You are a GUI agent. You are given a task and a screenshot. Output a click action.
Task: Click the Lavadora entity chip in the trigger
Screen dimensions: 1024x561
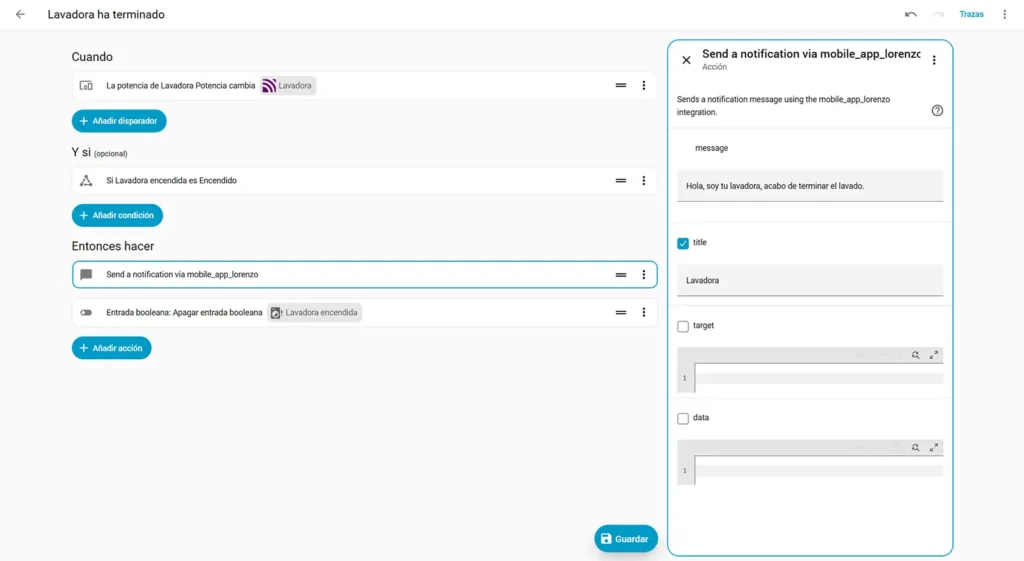(x=288, y=86)
